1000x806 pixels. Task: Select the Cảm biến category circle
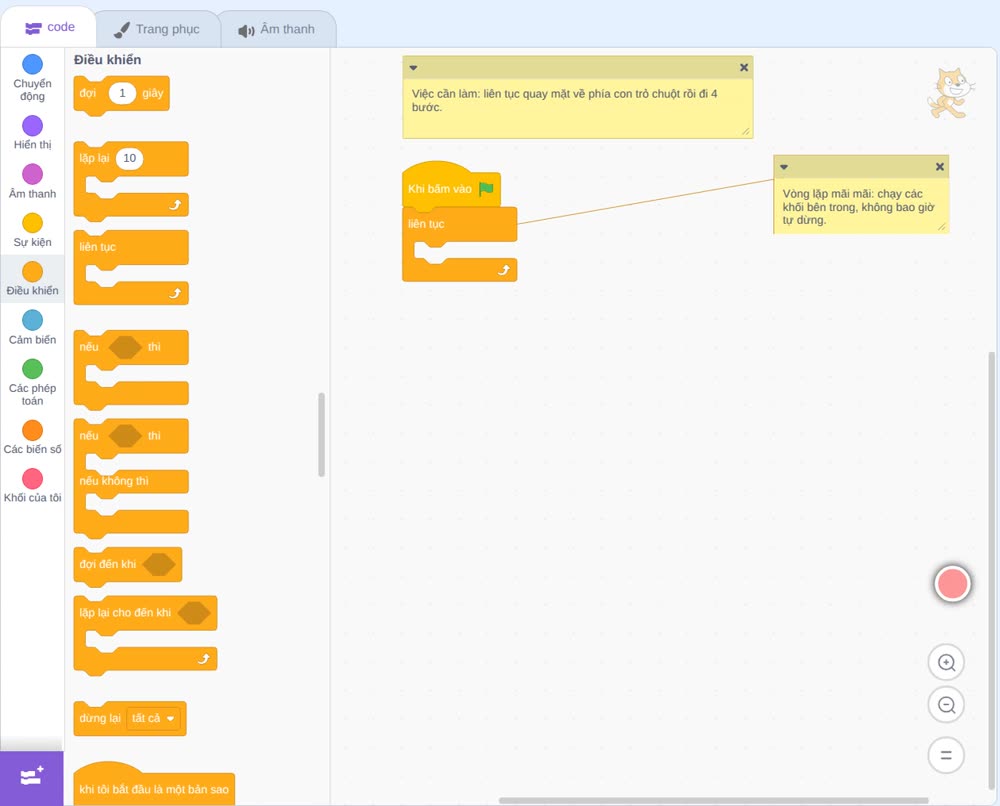point(33,320)
